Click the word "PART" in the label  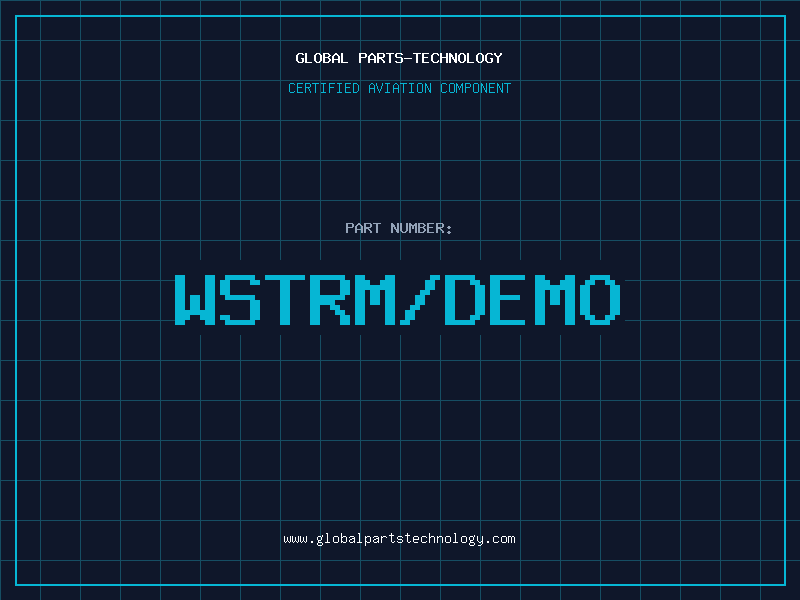[363, 228]
